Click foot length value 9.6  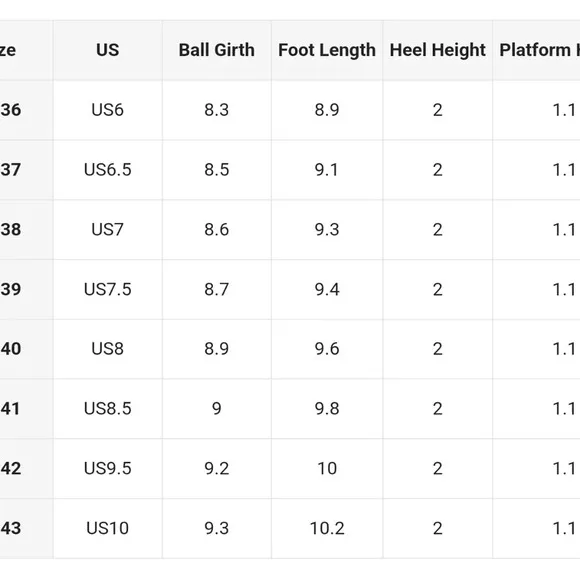click(327, 349)
